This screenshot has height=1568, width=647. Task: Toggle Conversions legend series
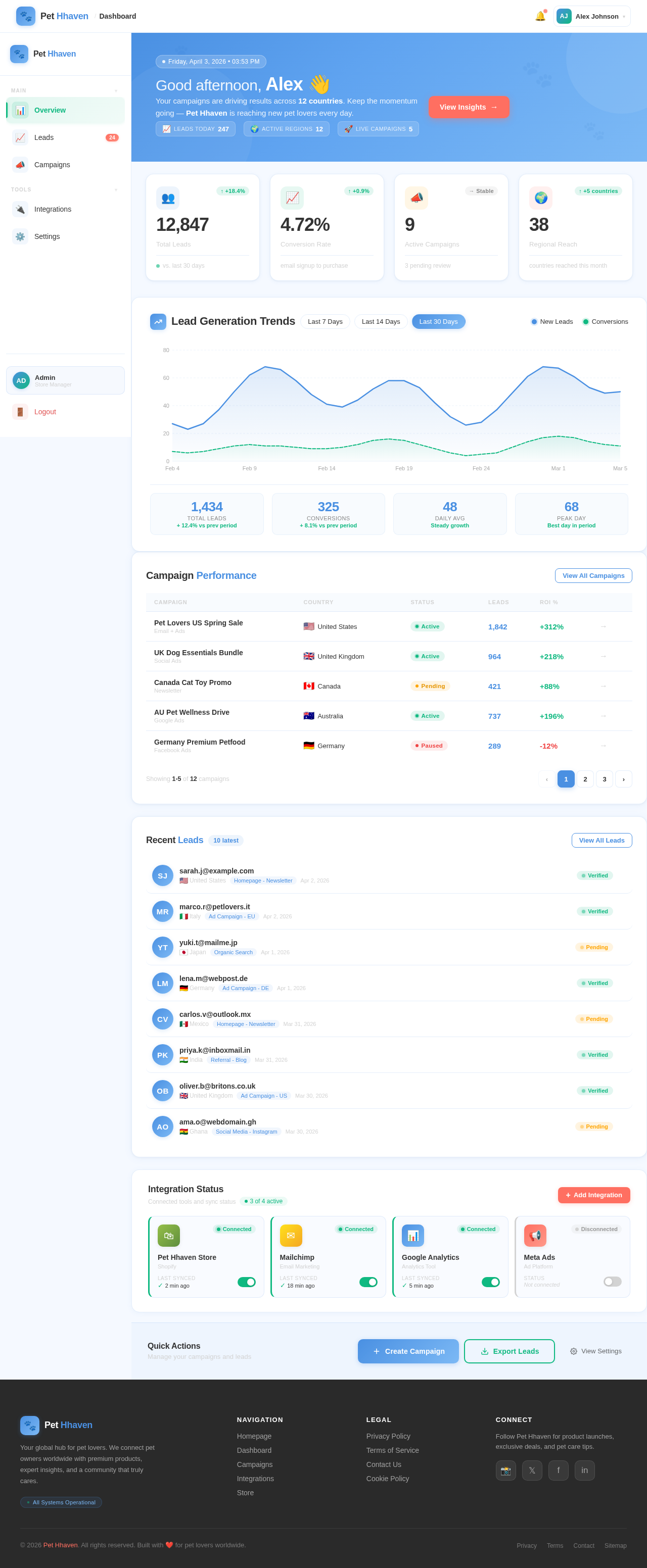coord(605,321)
